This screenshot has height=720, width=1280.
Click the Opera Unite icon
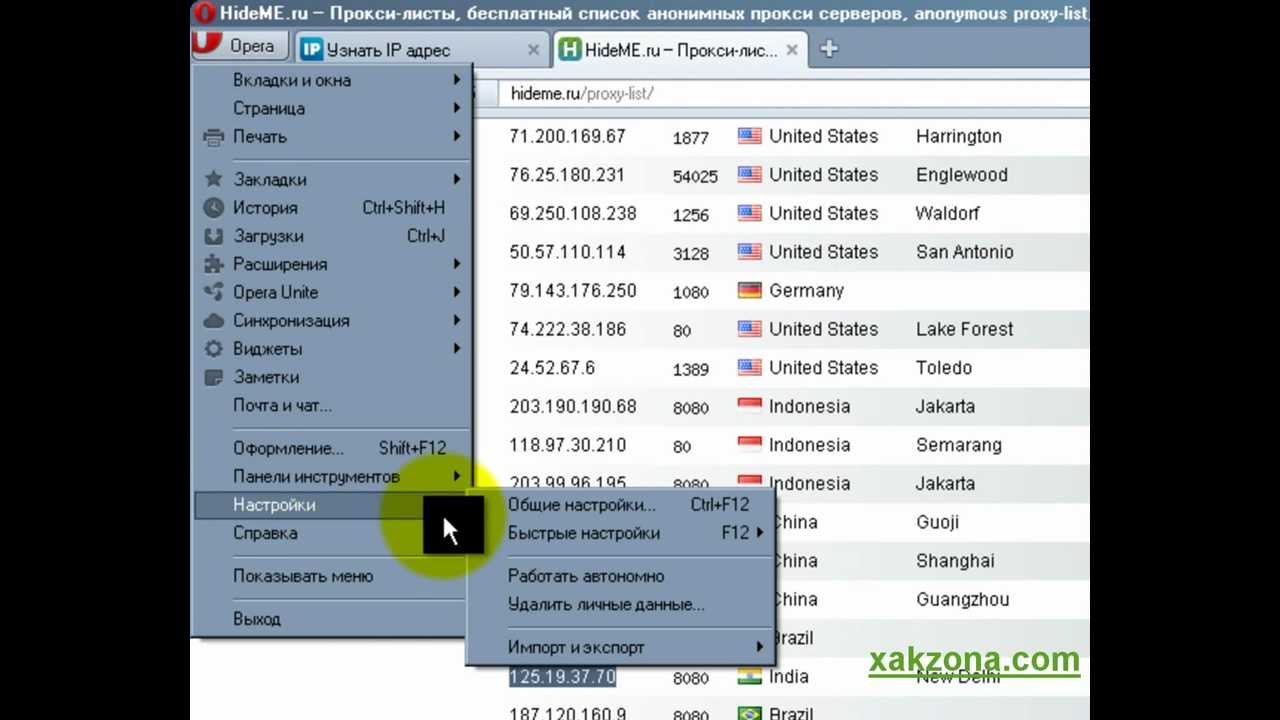pyautogui.click(x=213, y=292)
